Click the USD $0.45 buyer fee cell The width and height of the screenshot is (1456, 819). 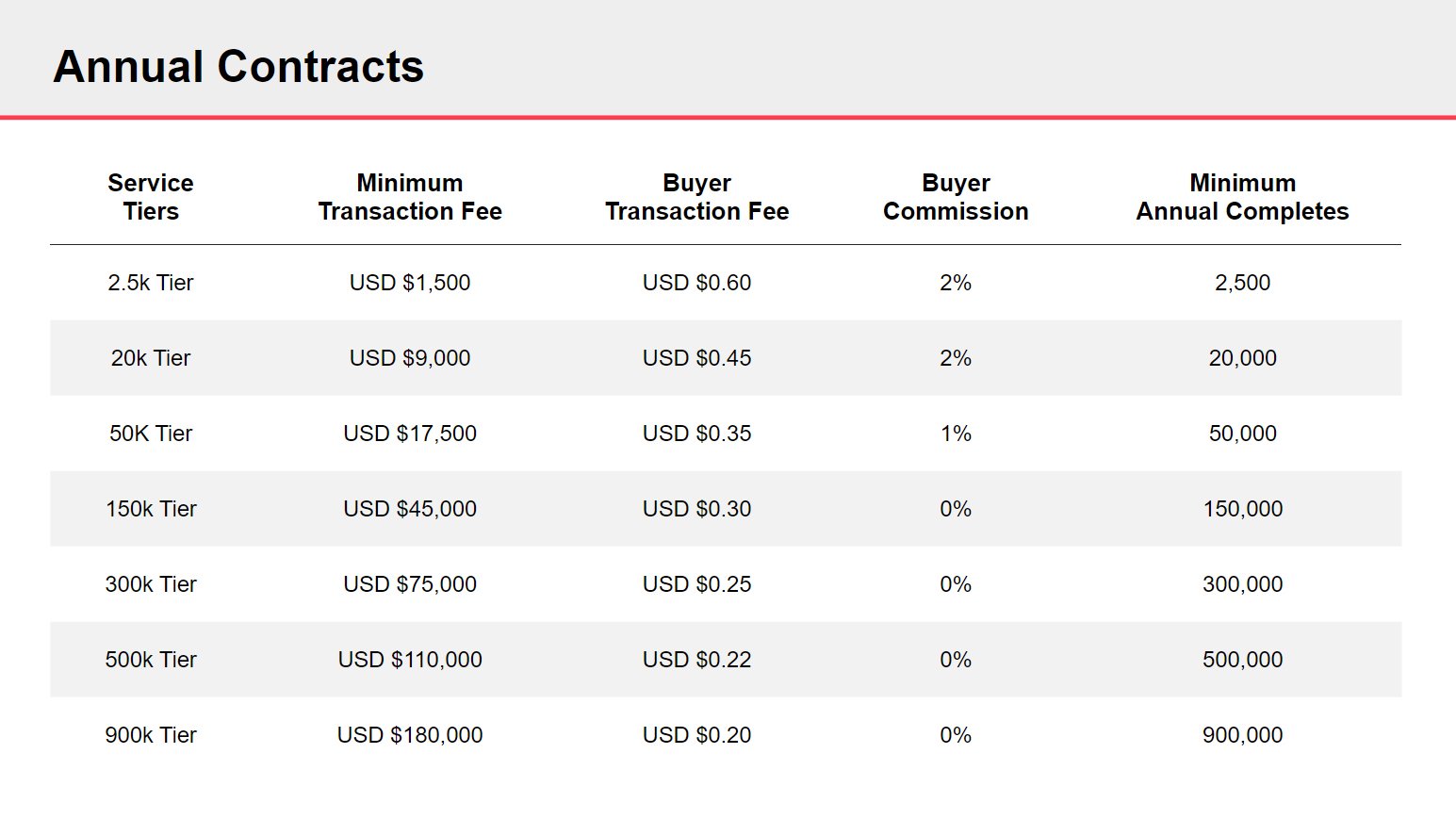696,358
